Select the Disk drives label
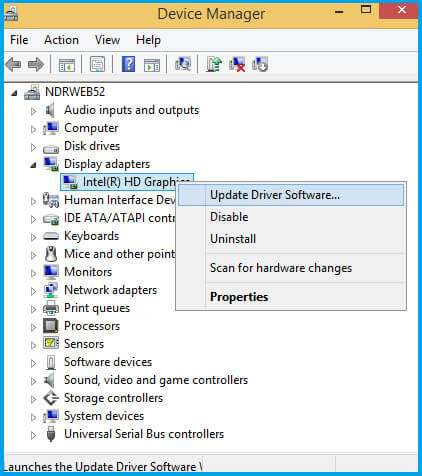Image resolution: width=422 pixels, height=476 pixels. pyautogui.click(x=92, y=146)
